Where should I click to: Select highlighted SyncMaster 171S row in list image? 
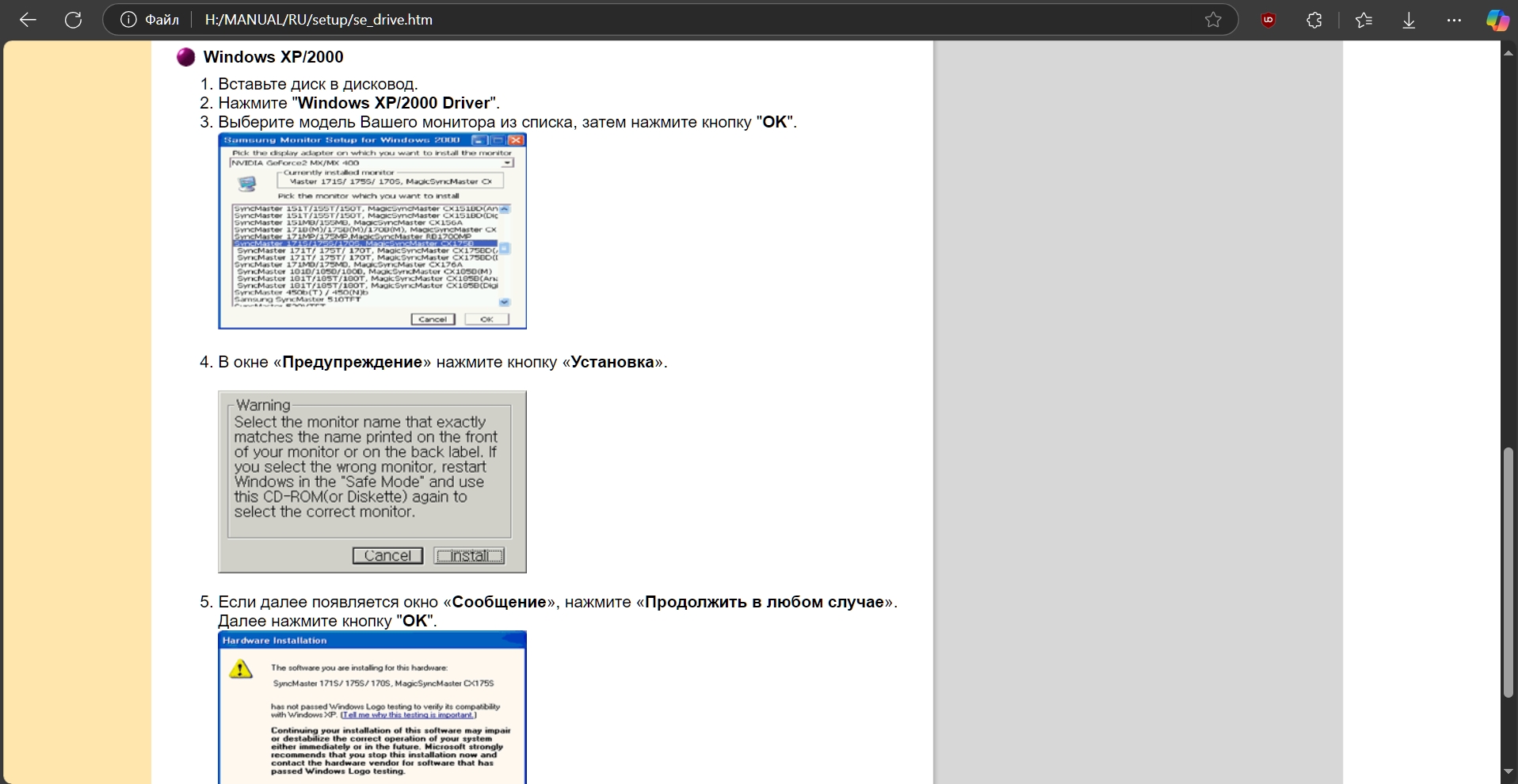click(365, 243)
